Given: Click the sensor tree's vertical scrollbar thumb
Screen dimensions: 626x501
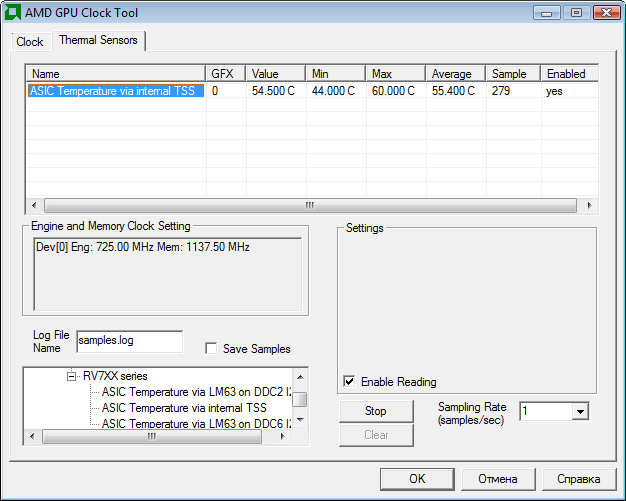Looking at the screenshot, I should click(x=300, y=399).
